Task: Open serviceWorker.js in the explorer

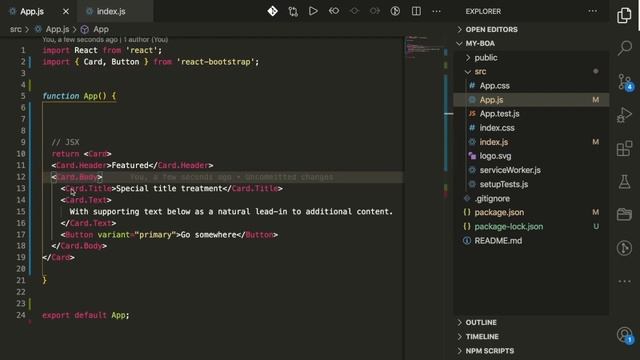Action: coord(510,170)
